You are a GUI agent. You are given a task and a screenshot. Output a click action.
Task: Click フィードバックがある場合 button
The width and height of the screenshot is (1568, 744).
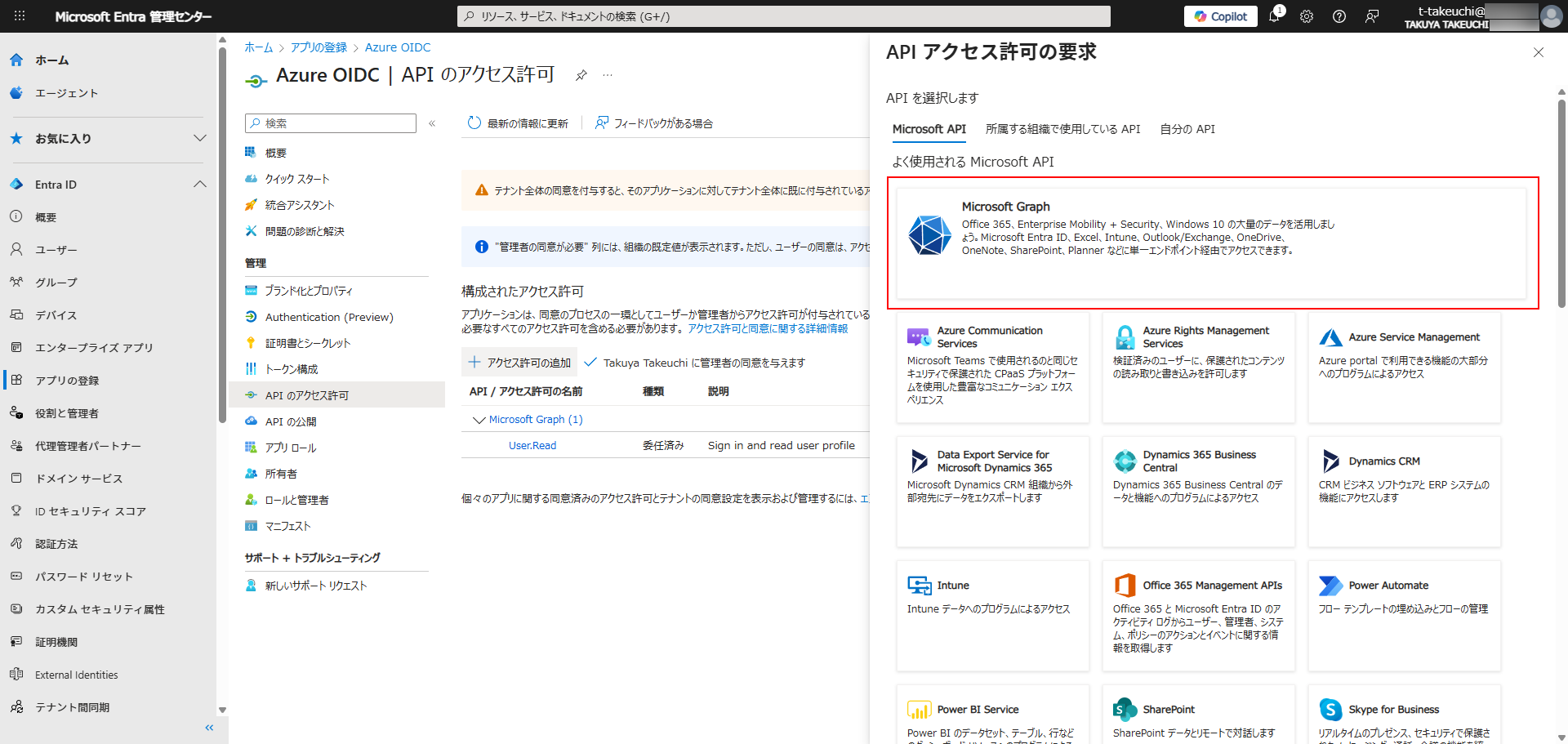click(x=654, y=123)
